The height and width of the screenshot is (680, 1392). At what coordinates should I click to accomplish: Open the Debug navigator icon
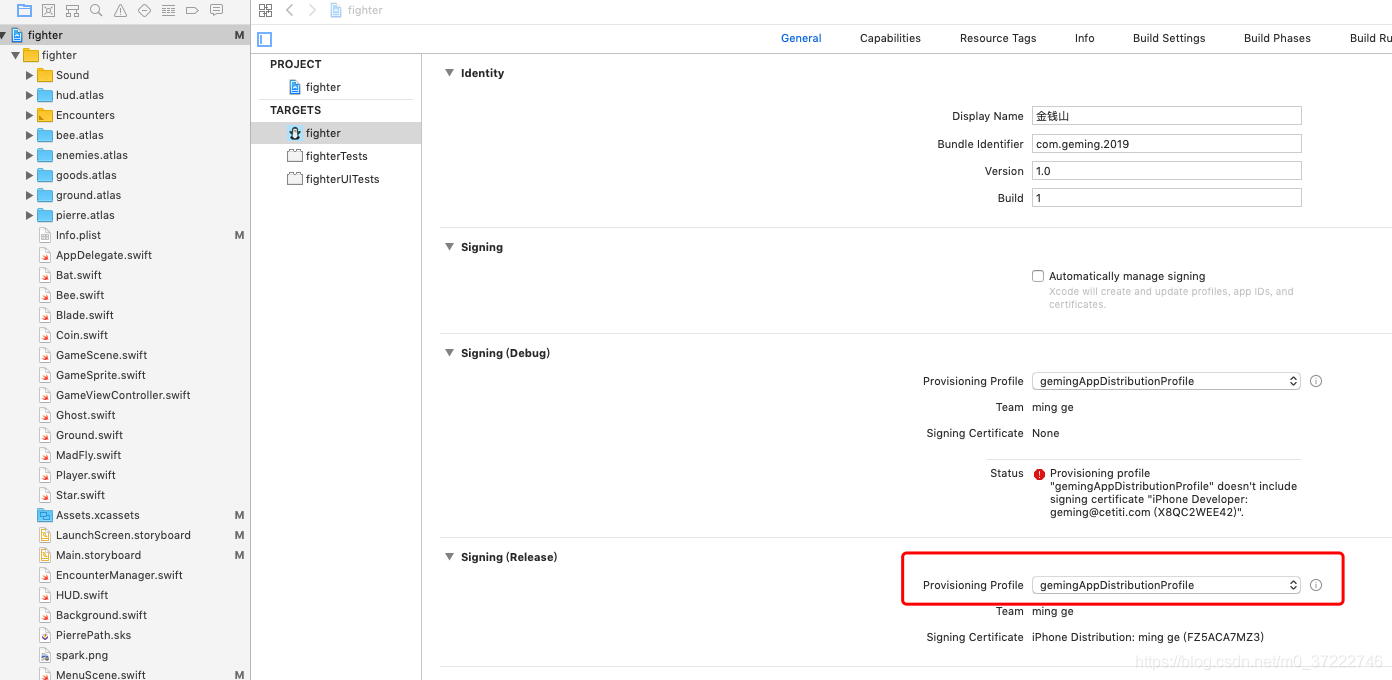pyautogui.click(x=168, y=10)
